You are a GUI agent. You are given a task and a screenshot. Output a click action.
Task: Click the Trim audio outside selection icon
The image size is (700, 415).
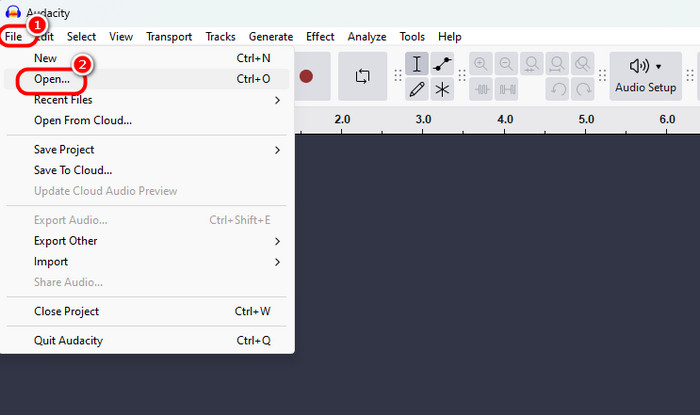[481, 89]
